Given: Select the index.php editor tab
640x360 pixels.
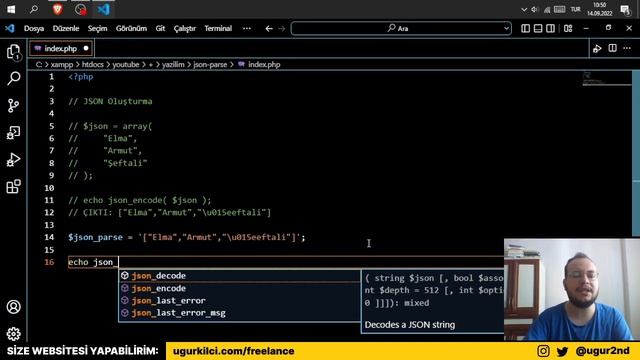Looking at the screenshot, I should (61, 49).
